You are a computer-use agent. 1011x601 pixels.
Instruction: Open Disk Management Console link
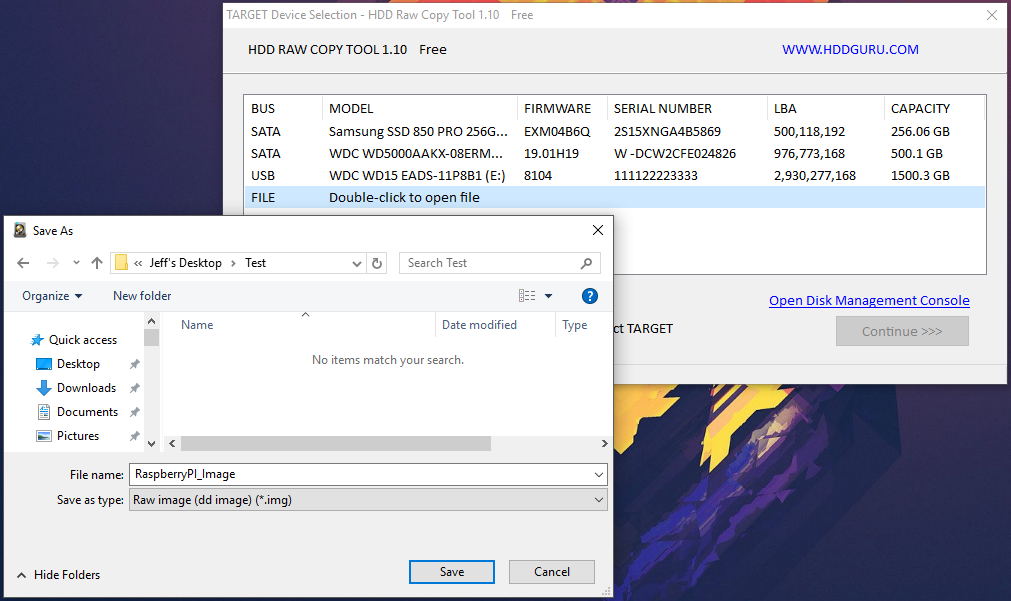pos(869,300)
